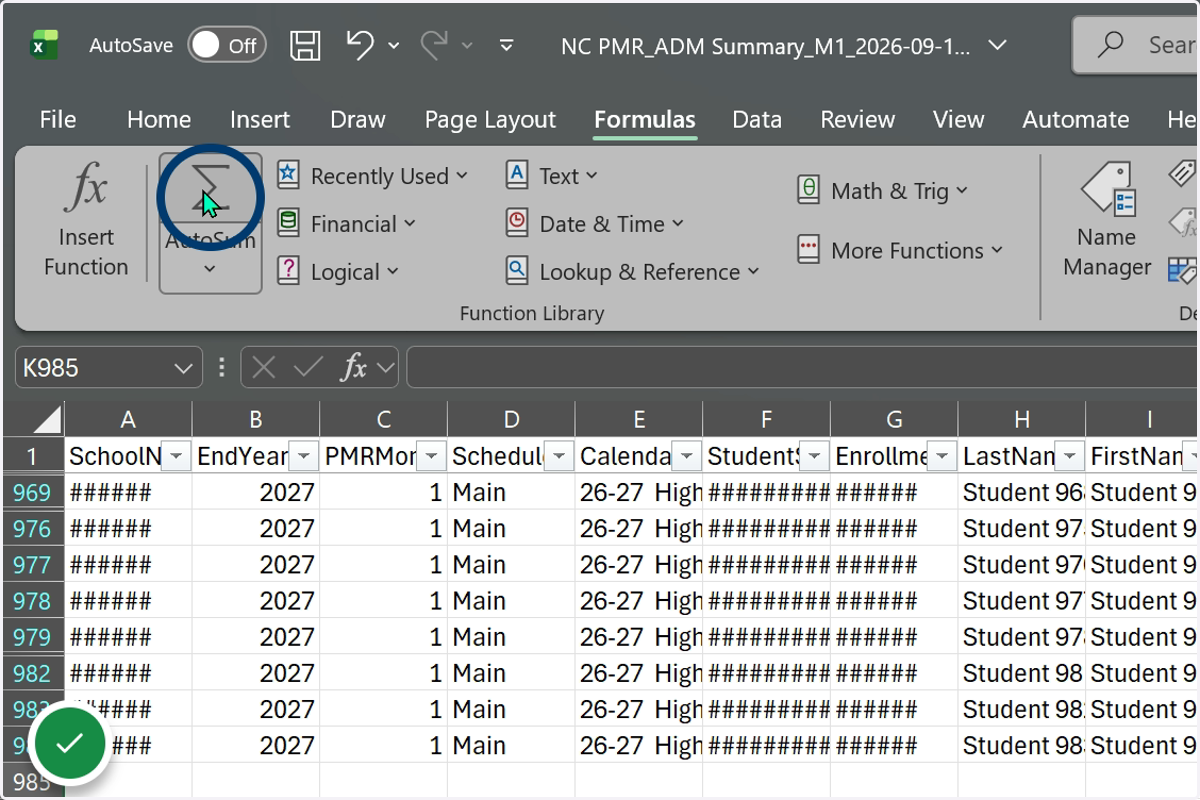Viewport: 1200px width, 800px height.
Task: Expand the Name Box dropdown arrow
Action: [184, 369]
